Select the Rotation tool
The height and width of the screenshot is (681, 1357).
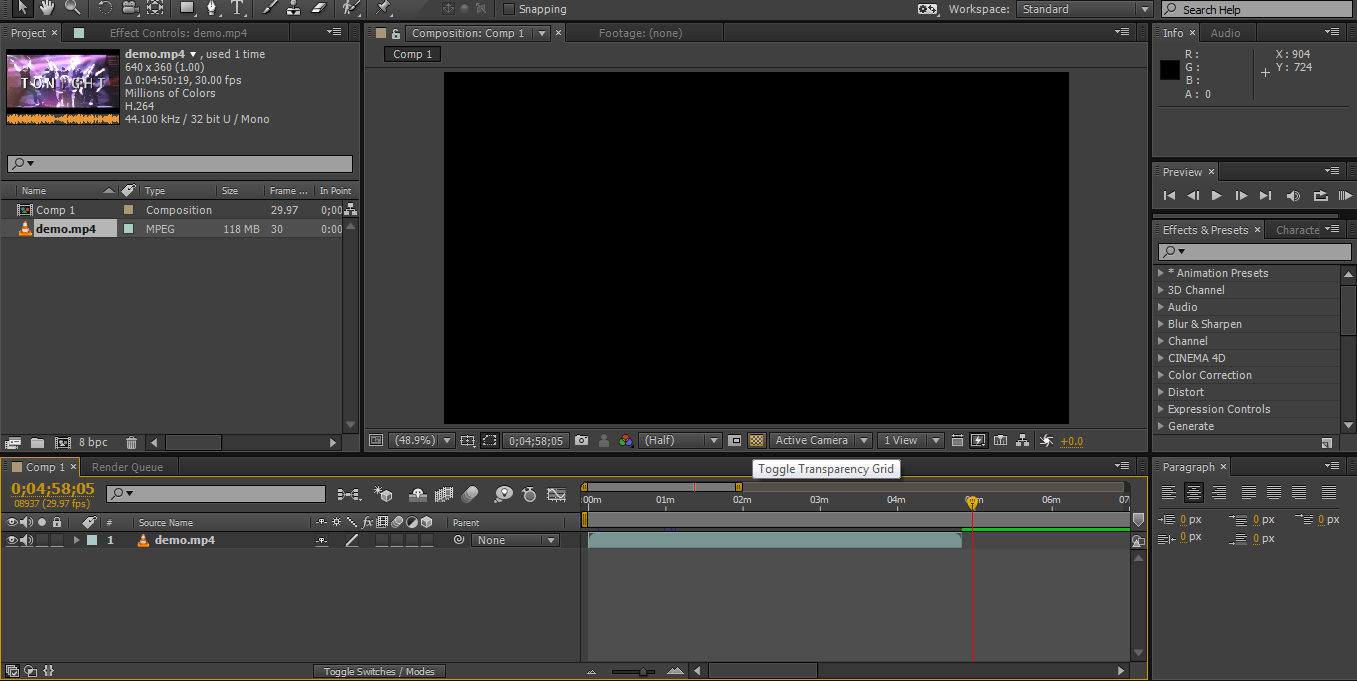pos(105,8)
